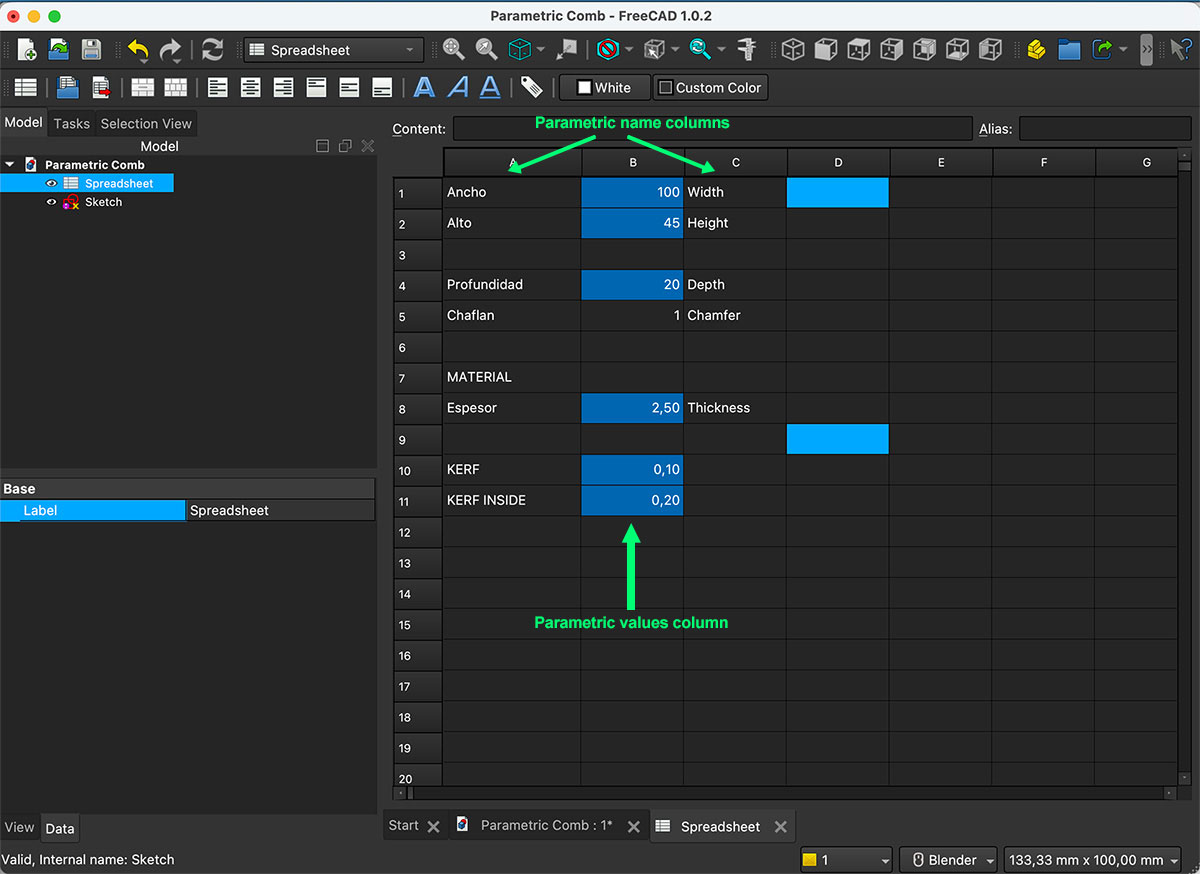The height and width of the screenshot is (874, 1200).
Task: Create a Part with the yellow blocks icon
Action: [1036, 49]
